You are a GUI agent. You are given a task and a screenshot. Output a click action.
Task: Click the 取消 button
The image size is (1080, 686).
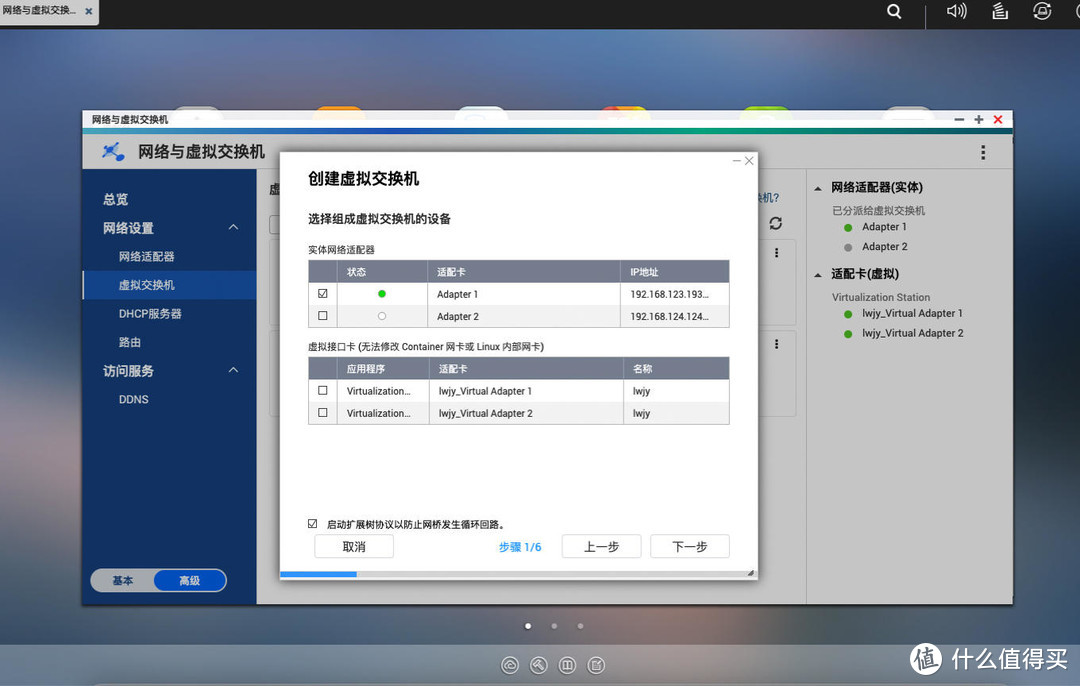click(x=354, y=546)
